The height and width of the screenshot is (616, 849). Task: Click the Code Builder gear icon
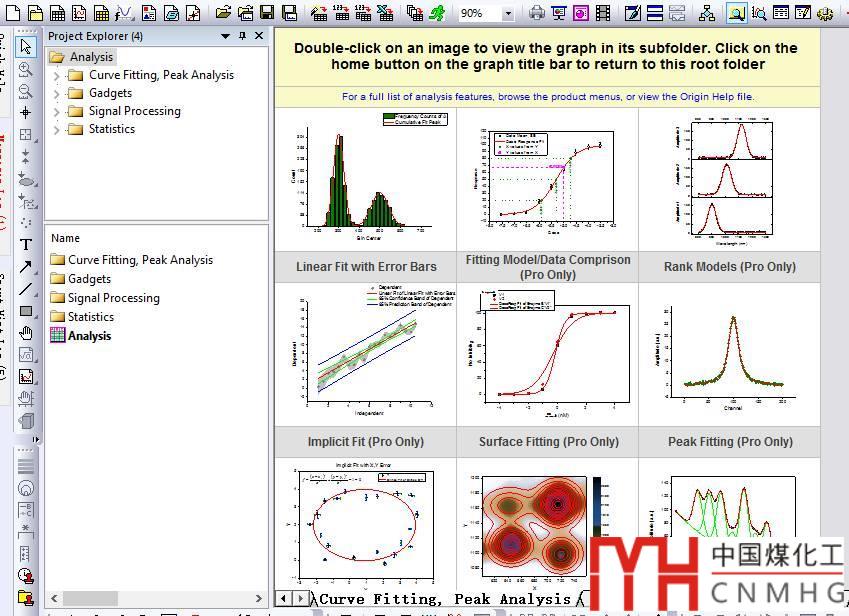(825, 13)
